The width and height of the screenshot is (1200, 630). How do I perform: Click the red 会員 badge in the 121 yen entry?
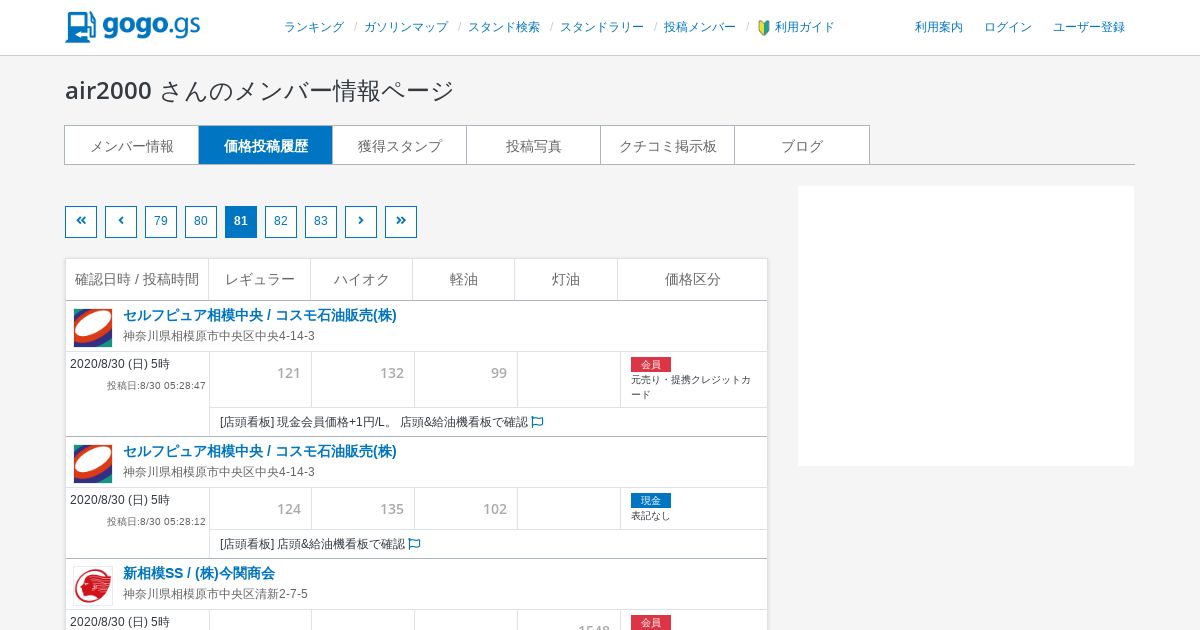click(651, 365)
